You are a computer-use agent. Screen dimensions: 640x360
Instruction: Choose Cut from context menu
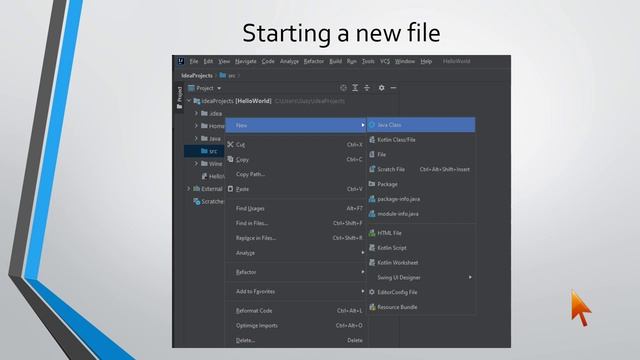296,144
